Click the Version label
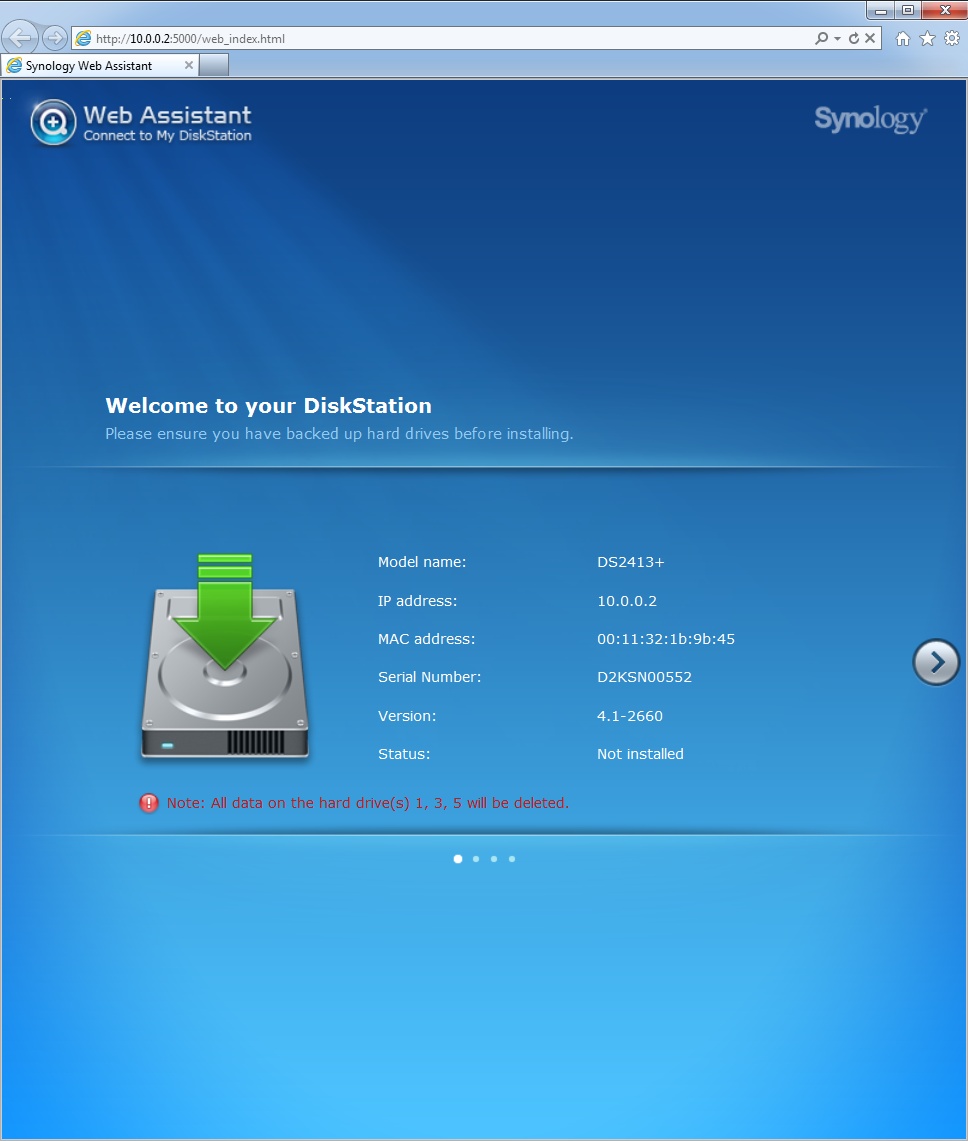This screenshot has width=968, height=1141. pos(407,716)
